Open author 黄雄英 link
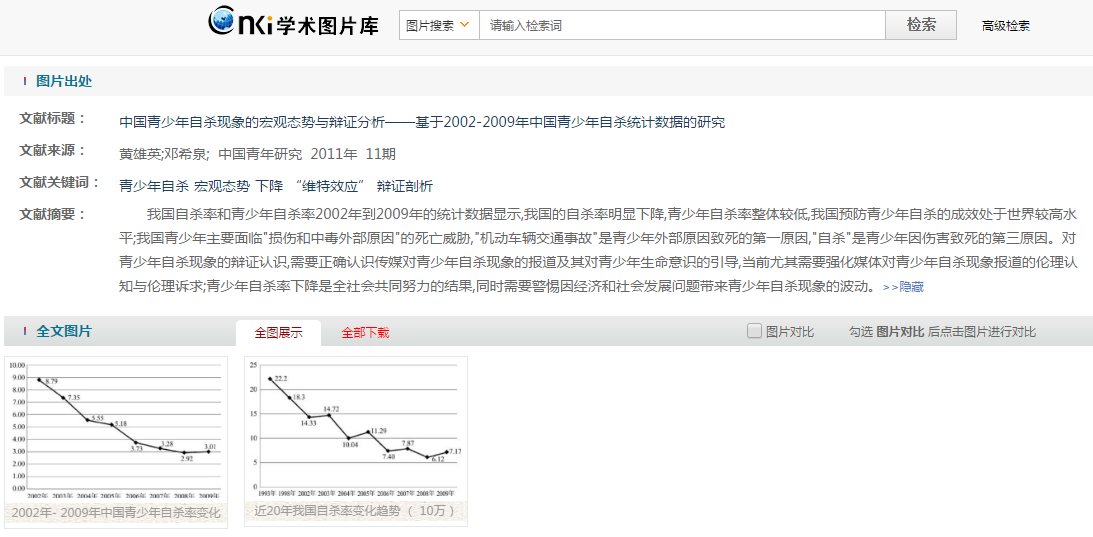1093x537 pixels. pyautogui.click(x=139, y=154)
